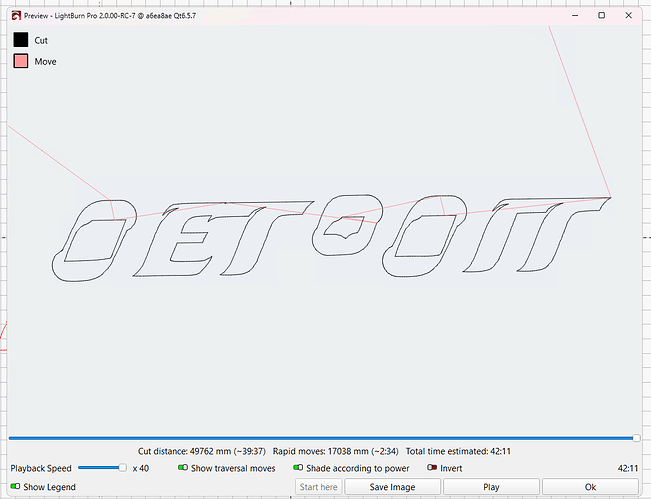Click the Save Image button
Image resolution: width=651 pixels, height=499 pixels.
pyautogui.click(x=392, y=487)
